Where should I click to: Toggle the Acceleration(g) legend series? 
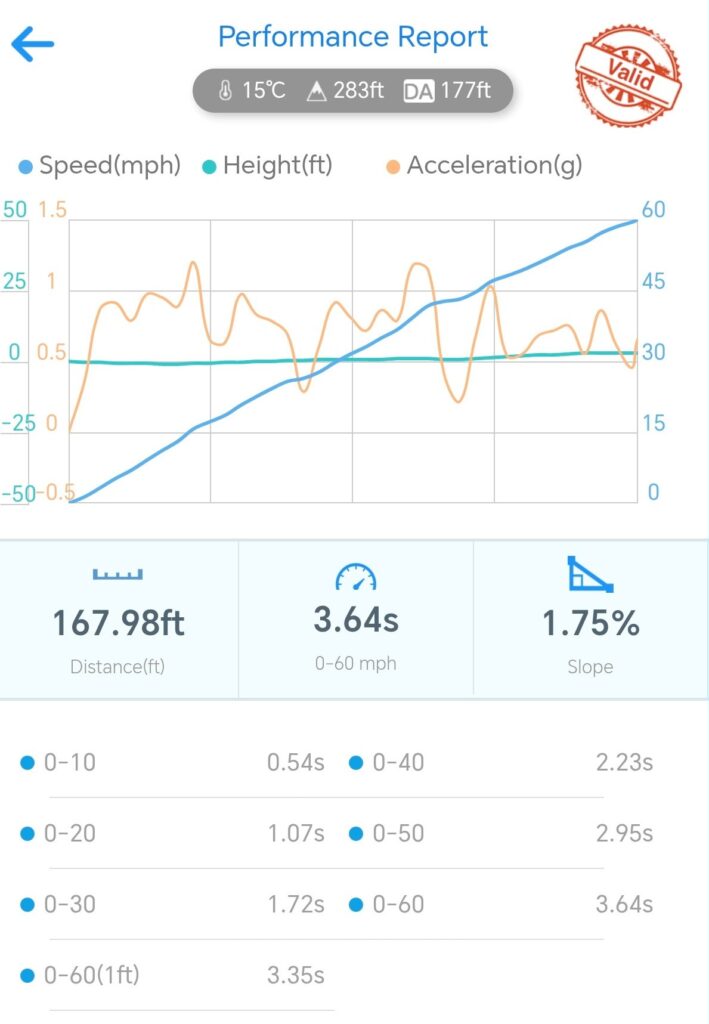click(x=483, y=166)
